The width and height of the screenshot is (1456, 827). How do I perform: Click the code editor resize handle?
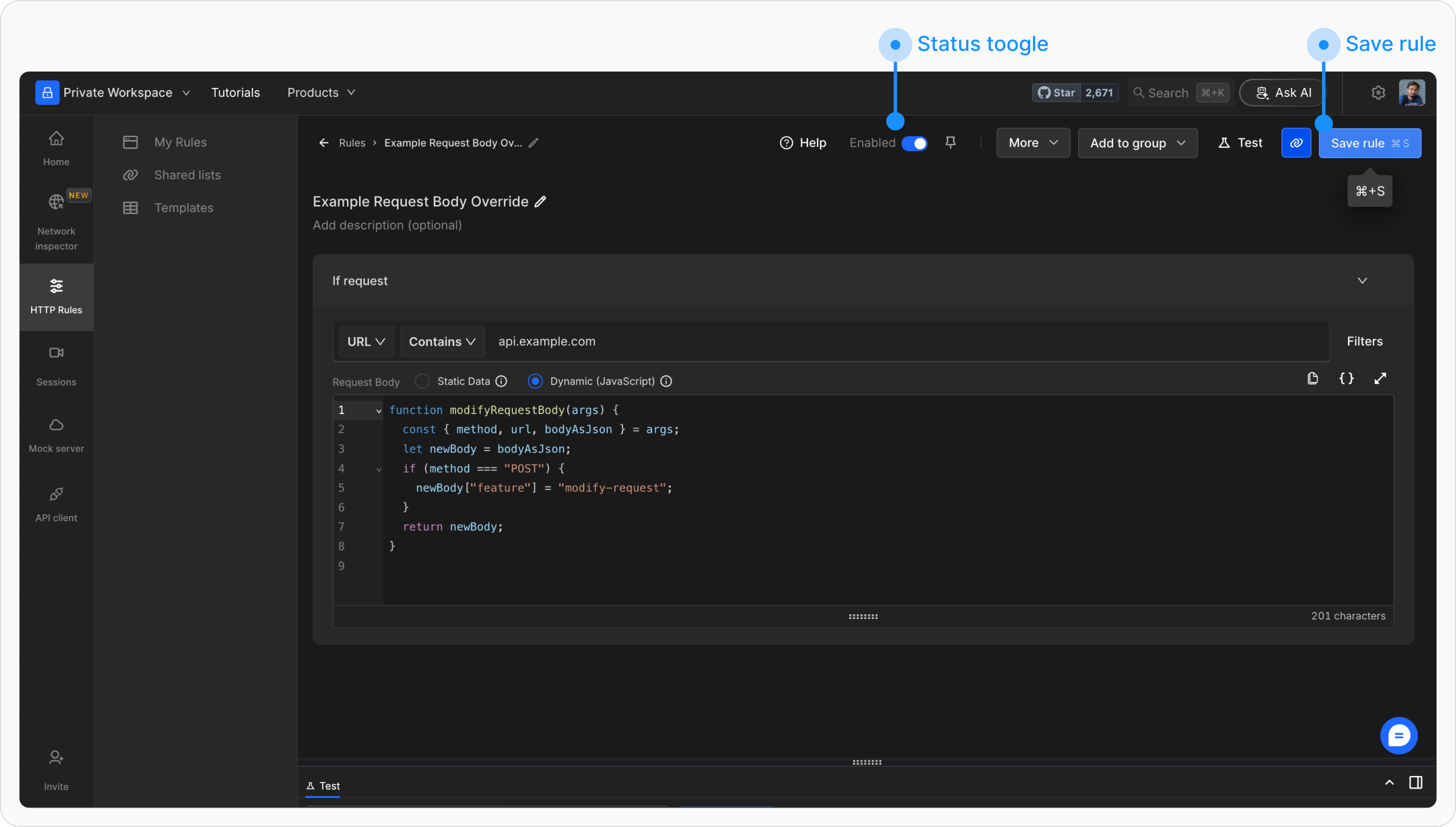click(x=863, y=617)
